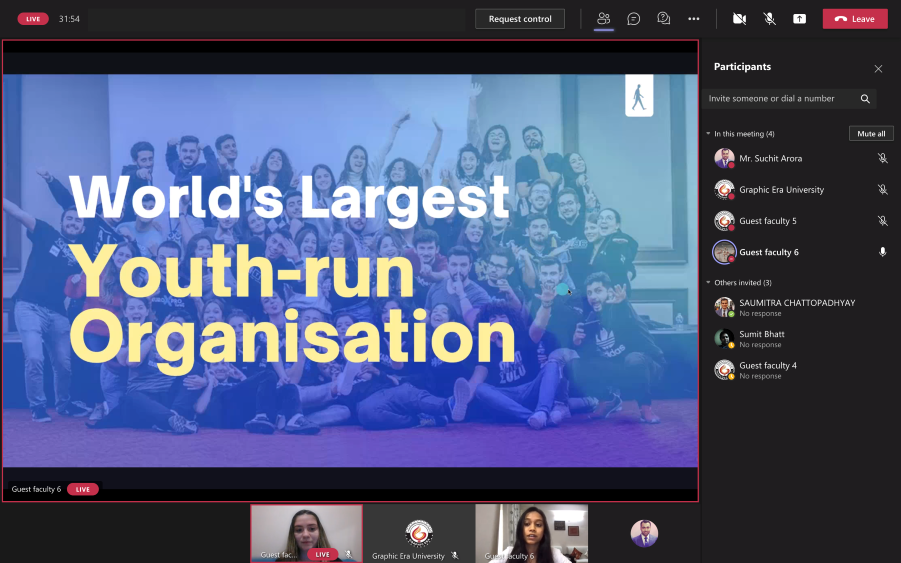Click the search magnifier in the invite box
This screenshot has width=901, height=563.
(865, 99)
